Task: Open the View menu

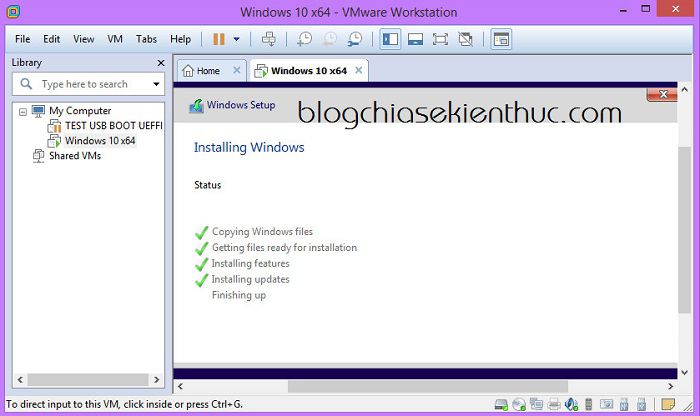Action: [x=83, y=39]
